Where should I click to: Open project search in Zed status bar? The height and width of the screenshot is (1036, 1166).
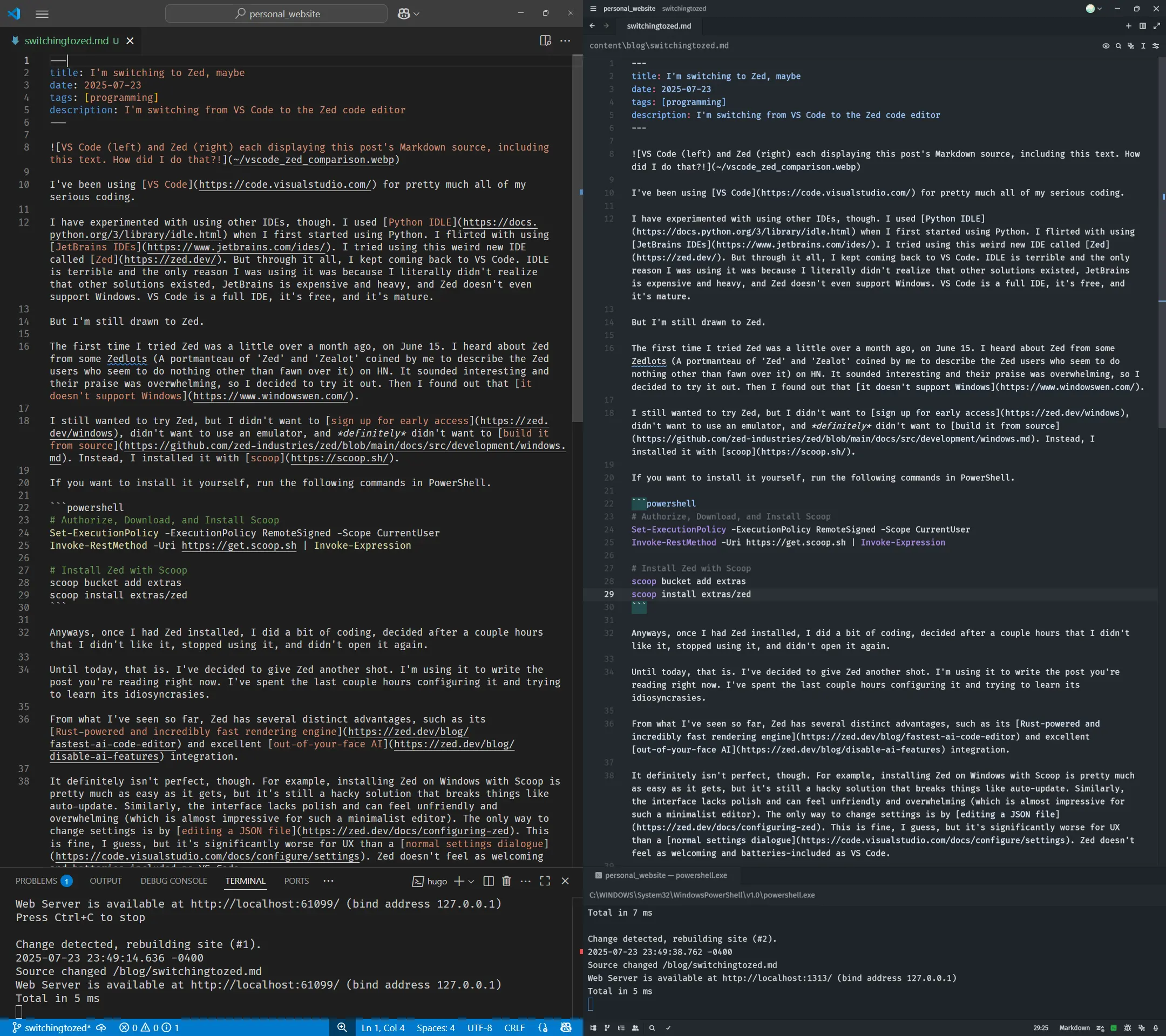pyautogui.click(x=652, y=1028)
